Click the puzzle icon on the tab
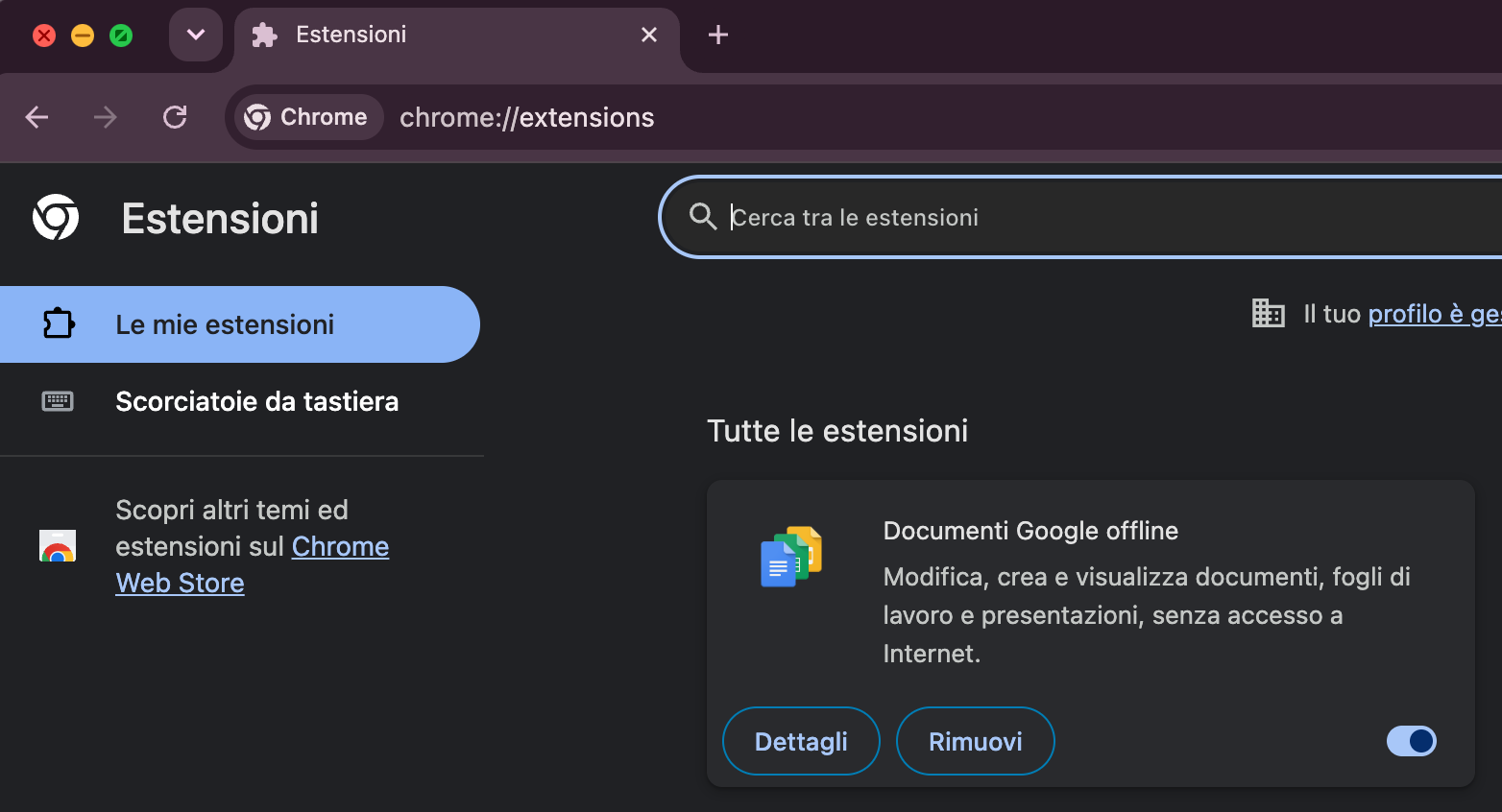The image size is (1502, 812). [264, 36]
